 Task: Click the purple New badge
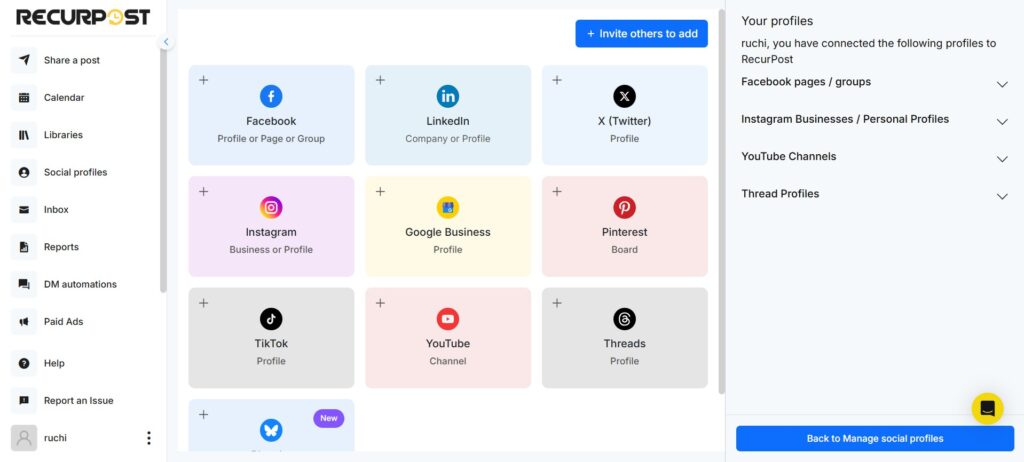(x=328, y=418)
